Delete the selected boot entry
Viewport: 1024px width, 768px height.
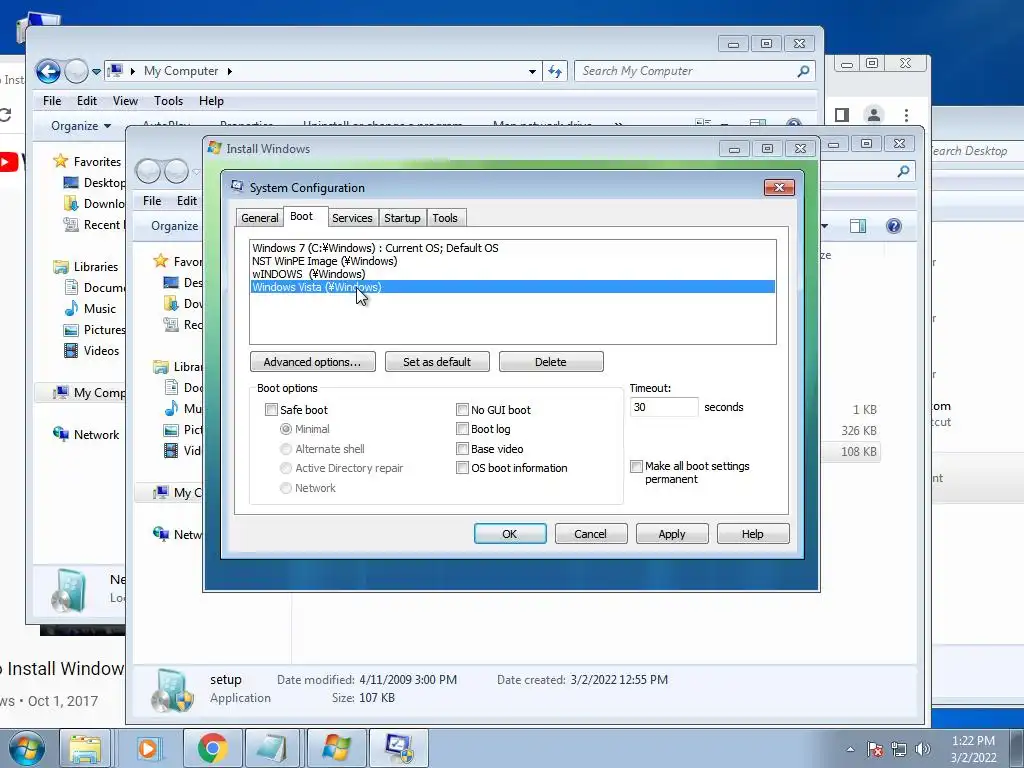pos(551,362)
